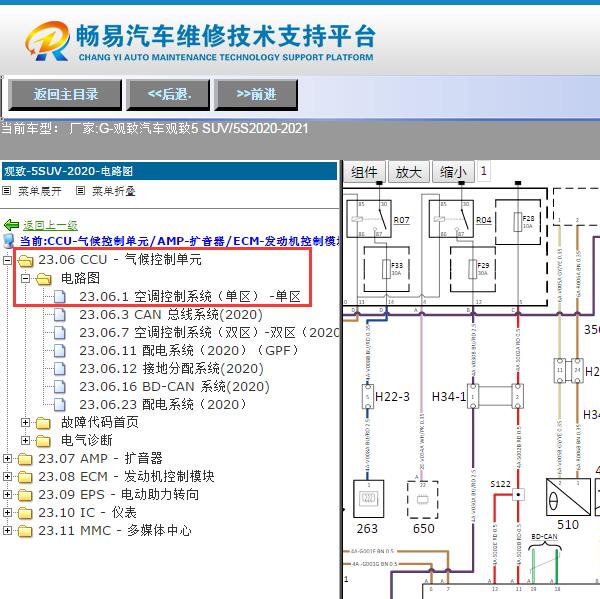Click the 观致-5SUV-2020-电路图 panel header
The width and height of the screenshot is (600, 599).
pos(169,171)
